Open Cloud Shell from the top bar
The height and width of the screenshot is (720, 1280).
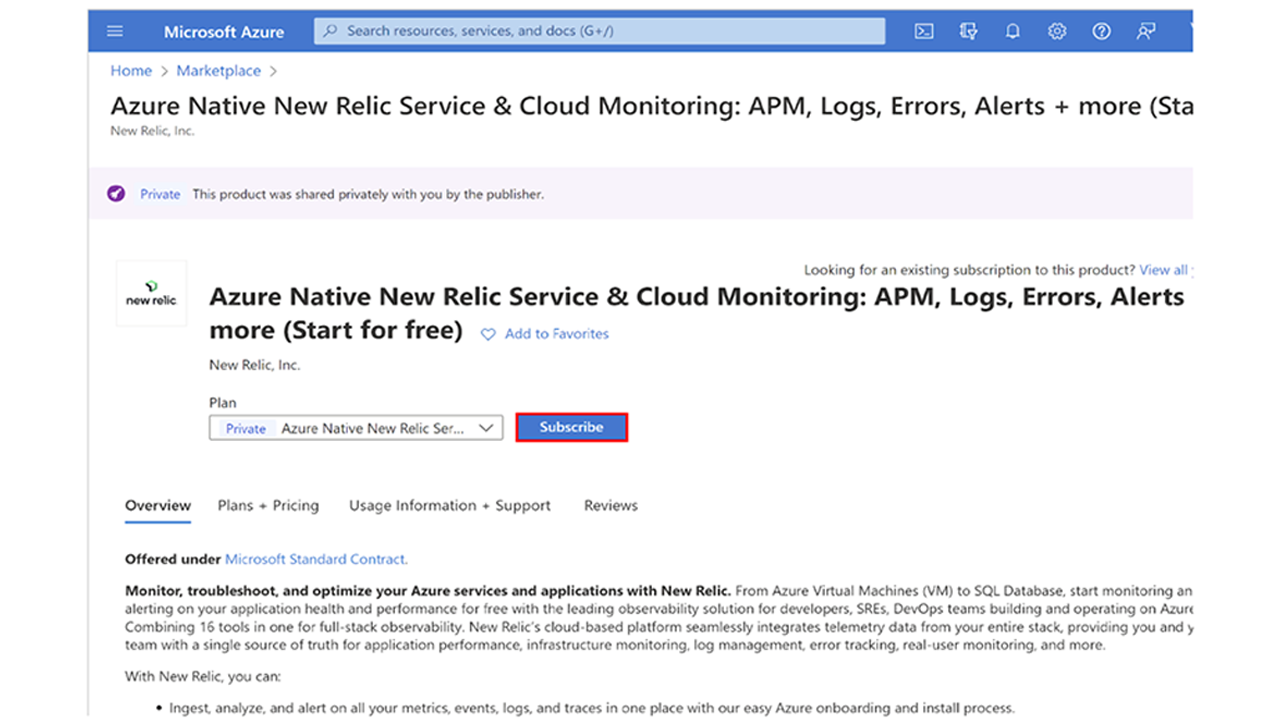[x=924, y=31]
